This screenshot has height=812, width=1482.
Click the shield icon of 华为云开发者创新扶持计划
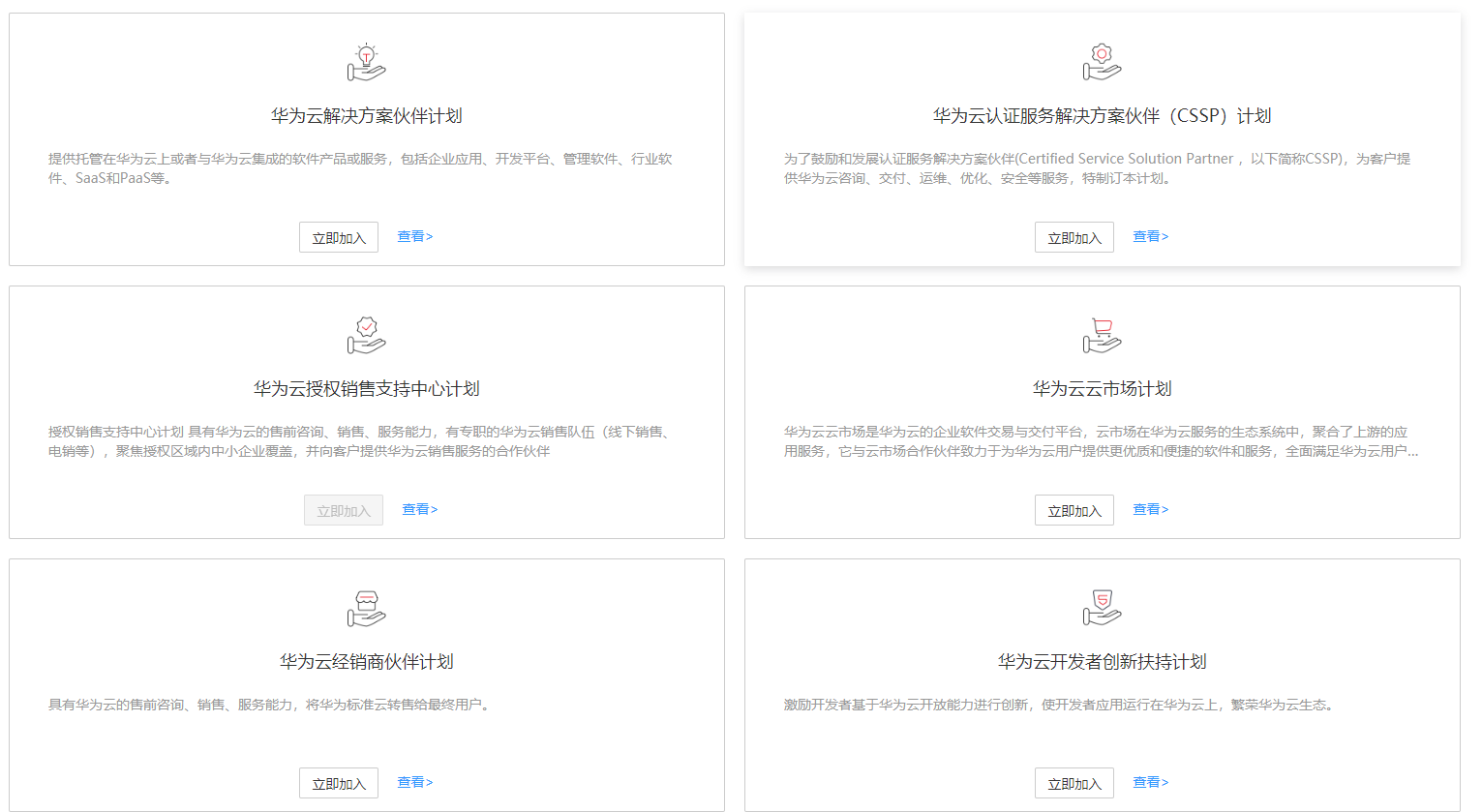1103,608
